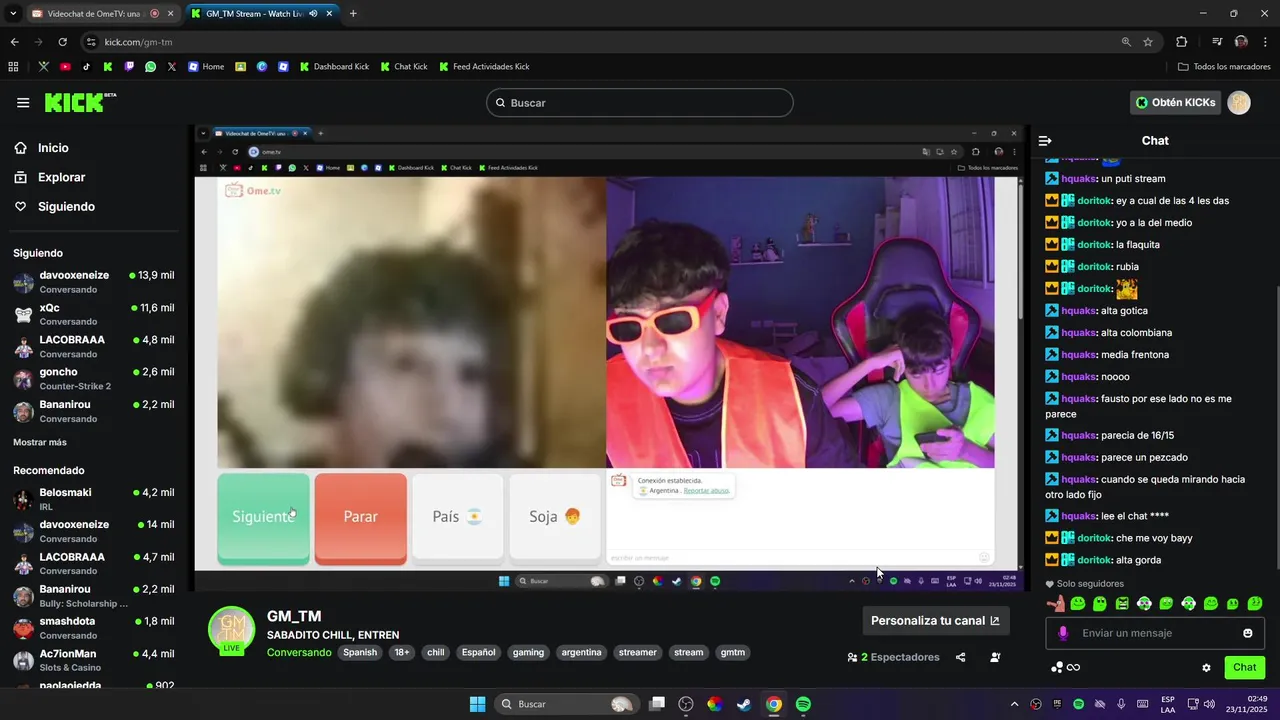
Task: Open site information button in address bar
Action: coord(91,42)
